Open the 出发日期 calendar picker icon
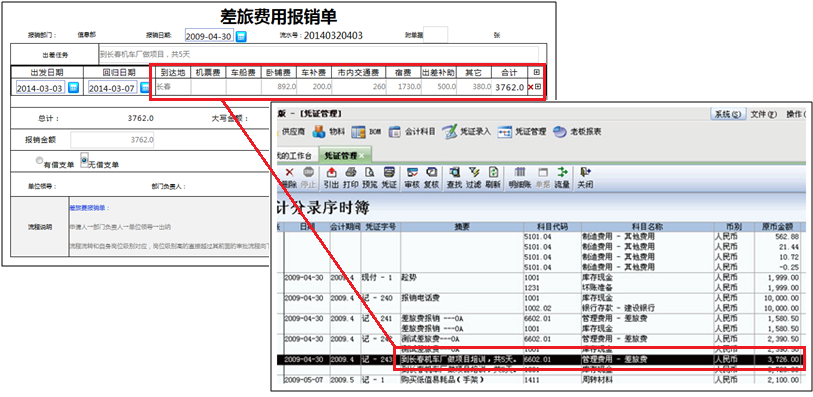This screenshot has width=813, height=397. [74, 88]
